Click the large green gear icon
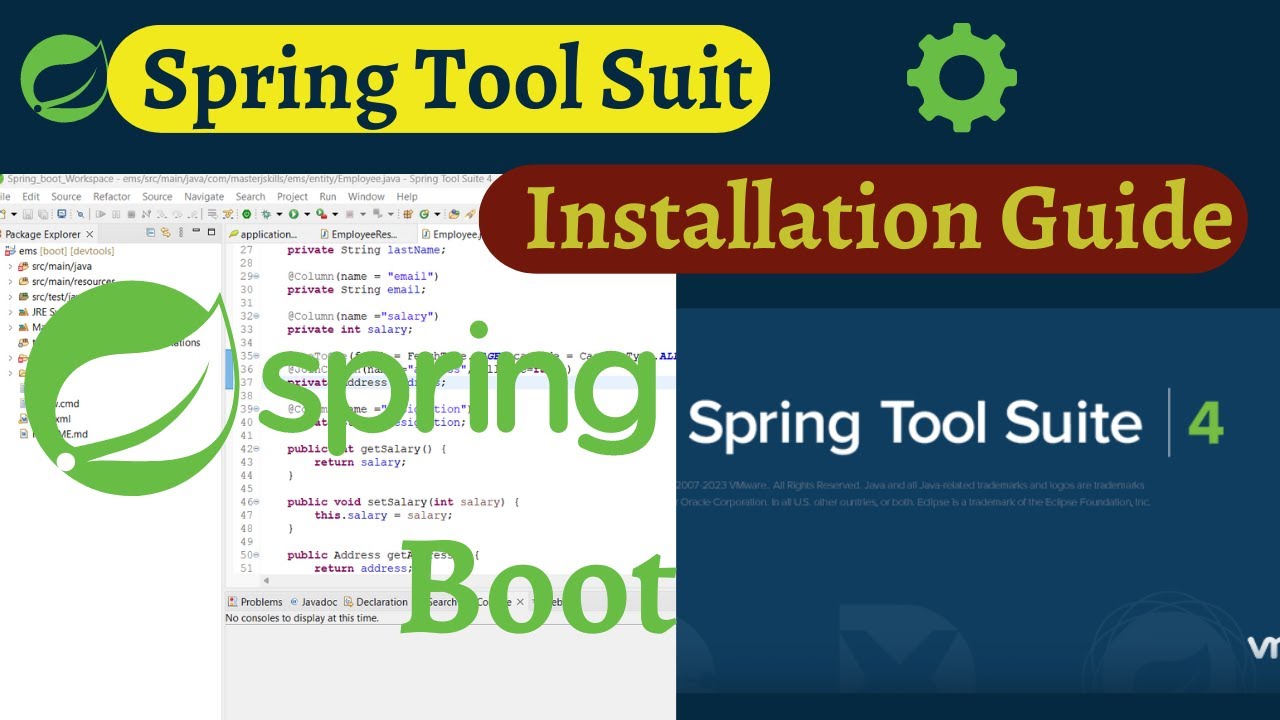1280x720 pixels. click(x=962, y=77)
